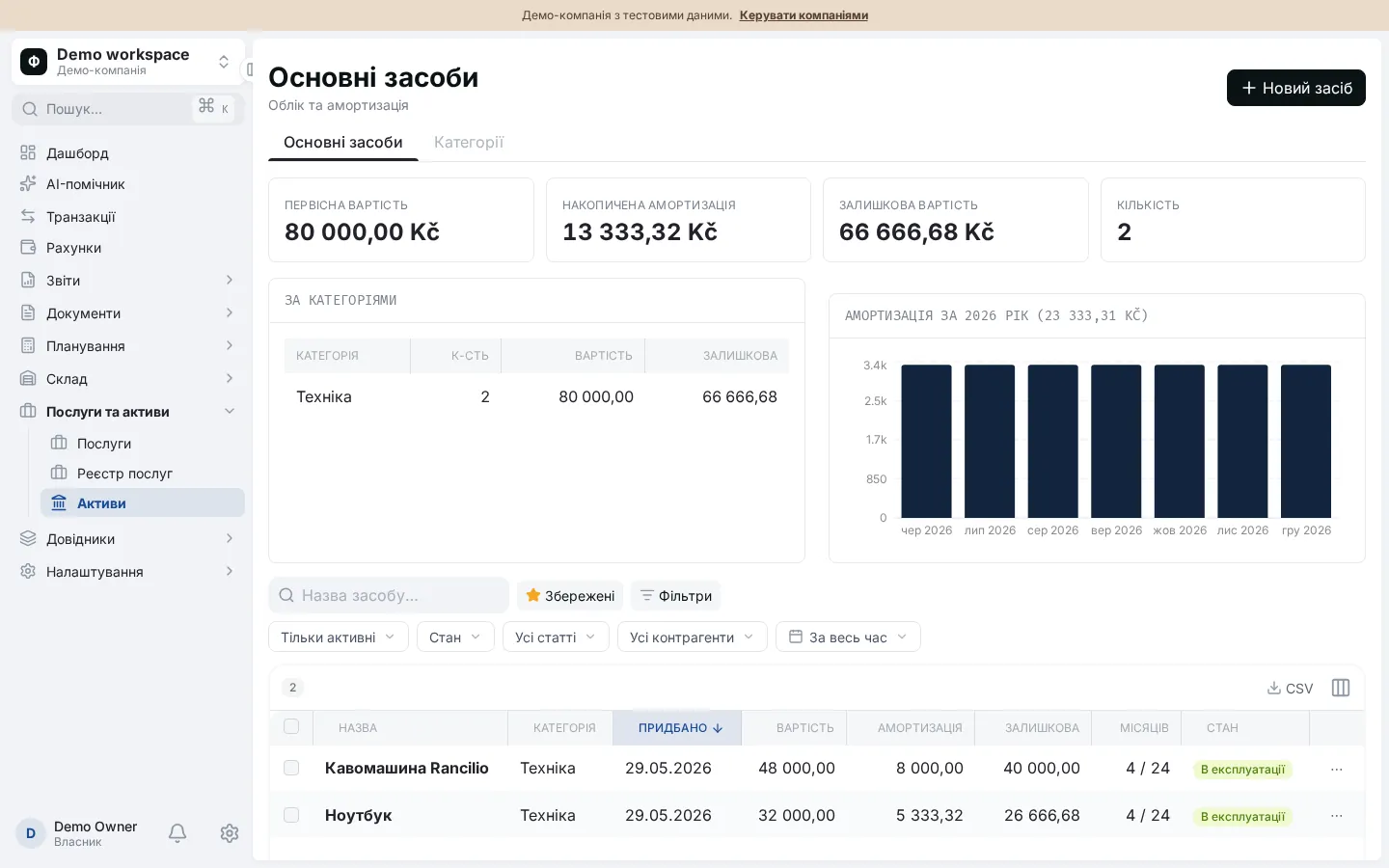Open AI-помічник sparkle icon
Image resolution: width=1389 pixels, height=868 pixels.
click(28, 184)
